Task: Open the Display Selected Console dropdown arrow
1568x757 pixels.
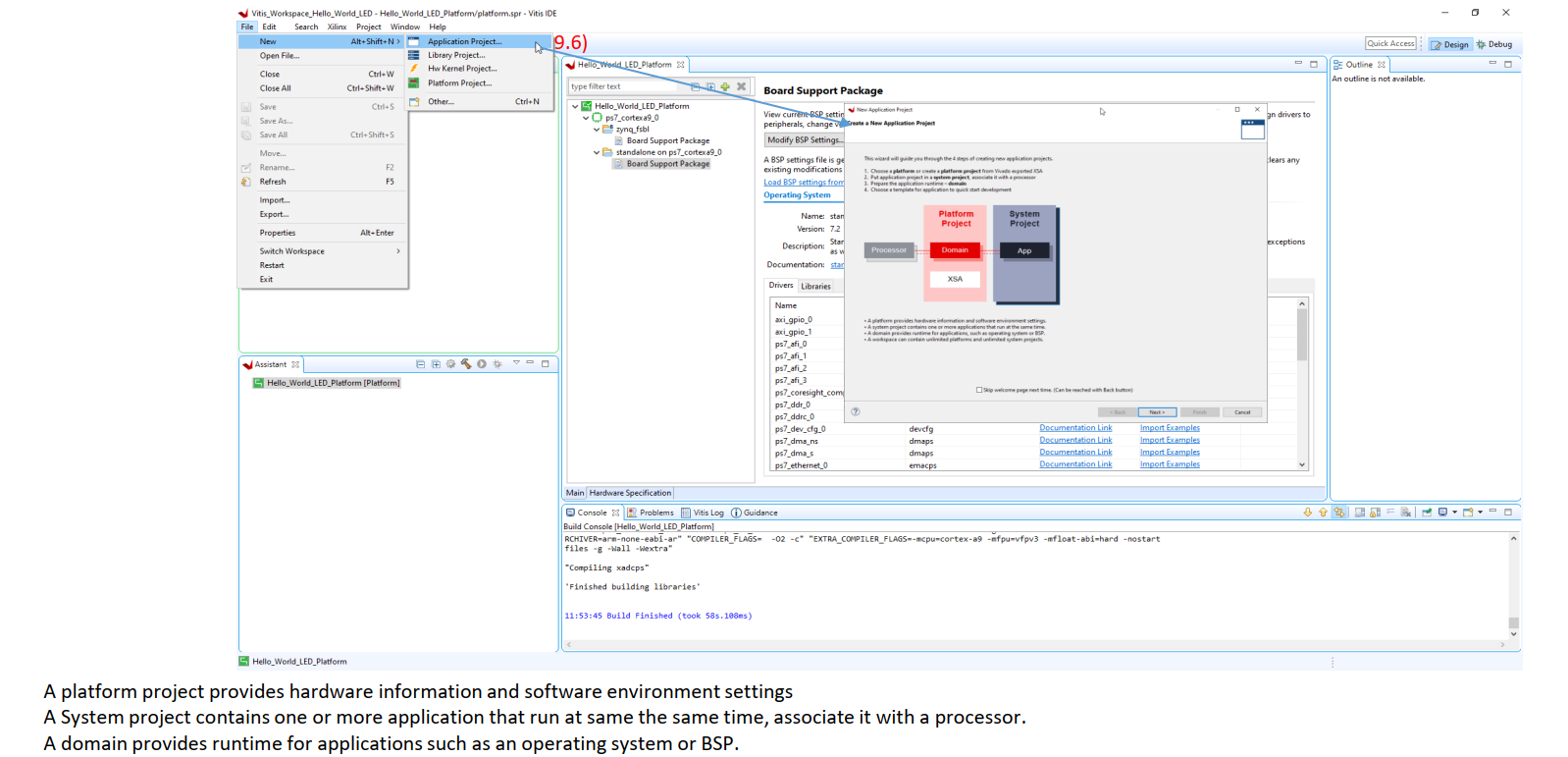Action: (x=1455, y=512)
